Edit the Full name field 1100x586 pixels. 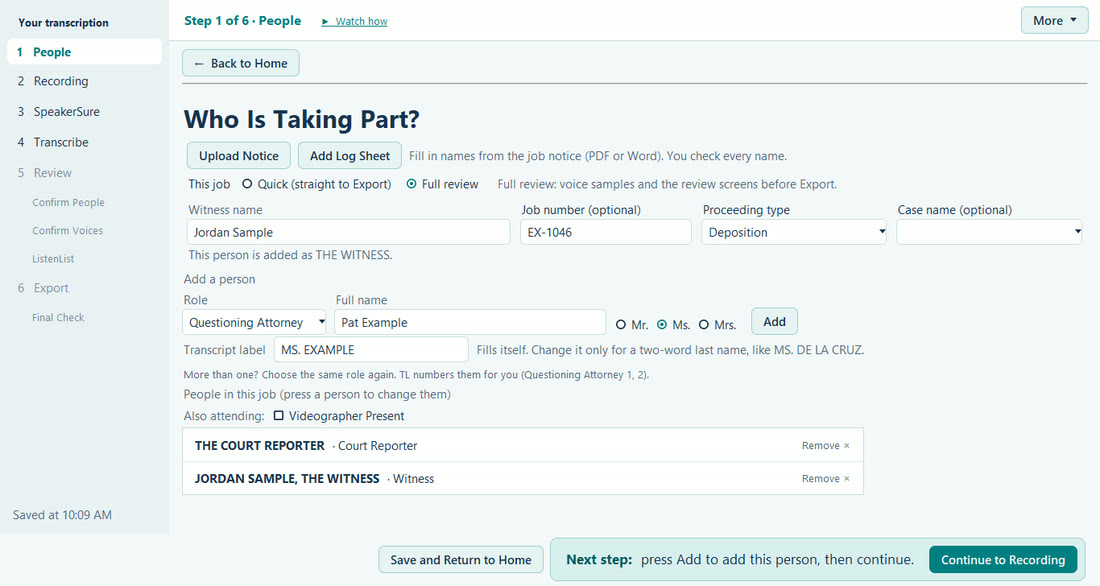pyautogui.click(x=470, y=323)
